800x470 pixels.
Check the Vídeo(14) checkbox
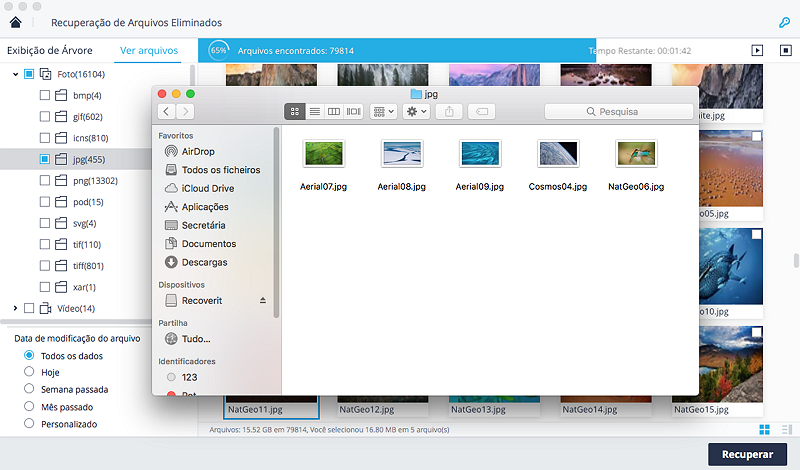click(x=29, y=308)
